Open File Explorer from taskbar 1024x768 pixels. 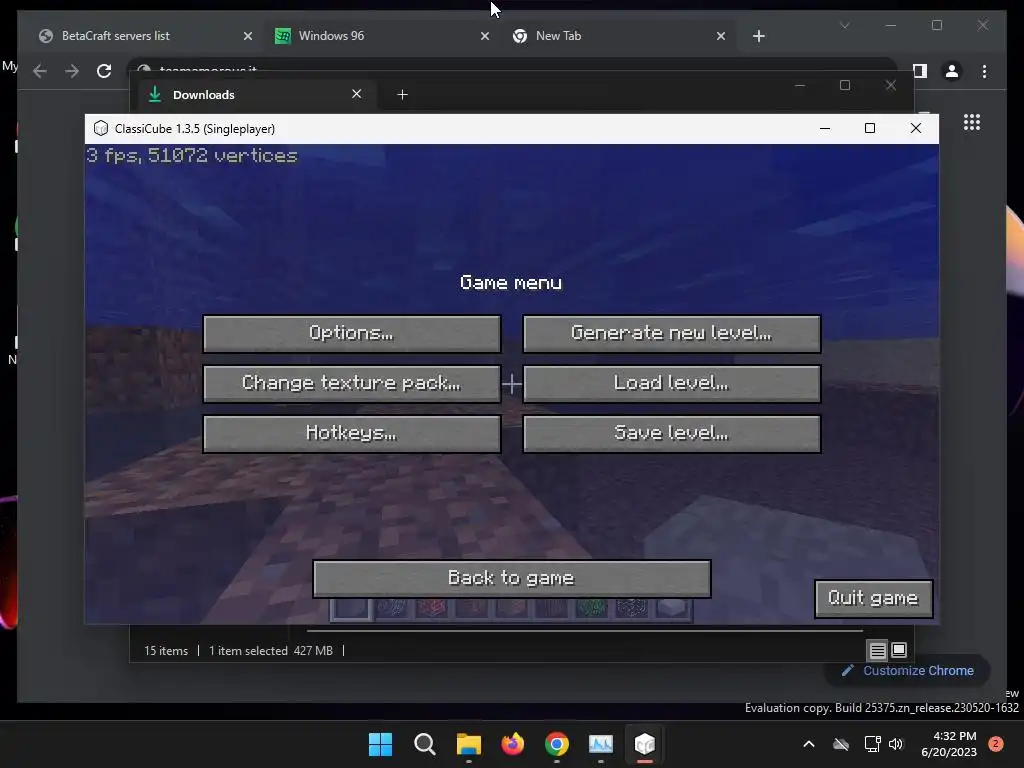[x=469, y=744]
